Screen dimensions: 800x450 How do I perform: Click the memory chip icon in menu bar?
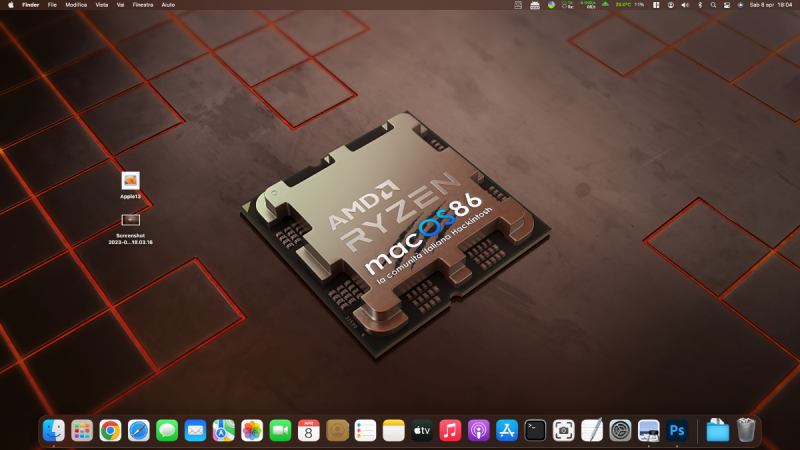click(535, 5)
